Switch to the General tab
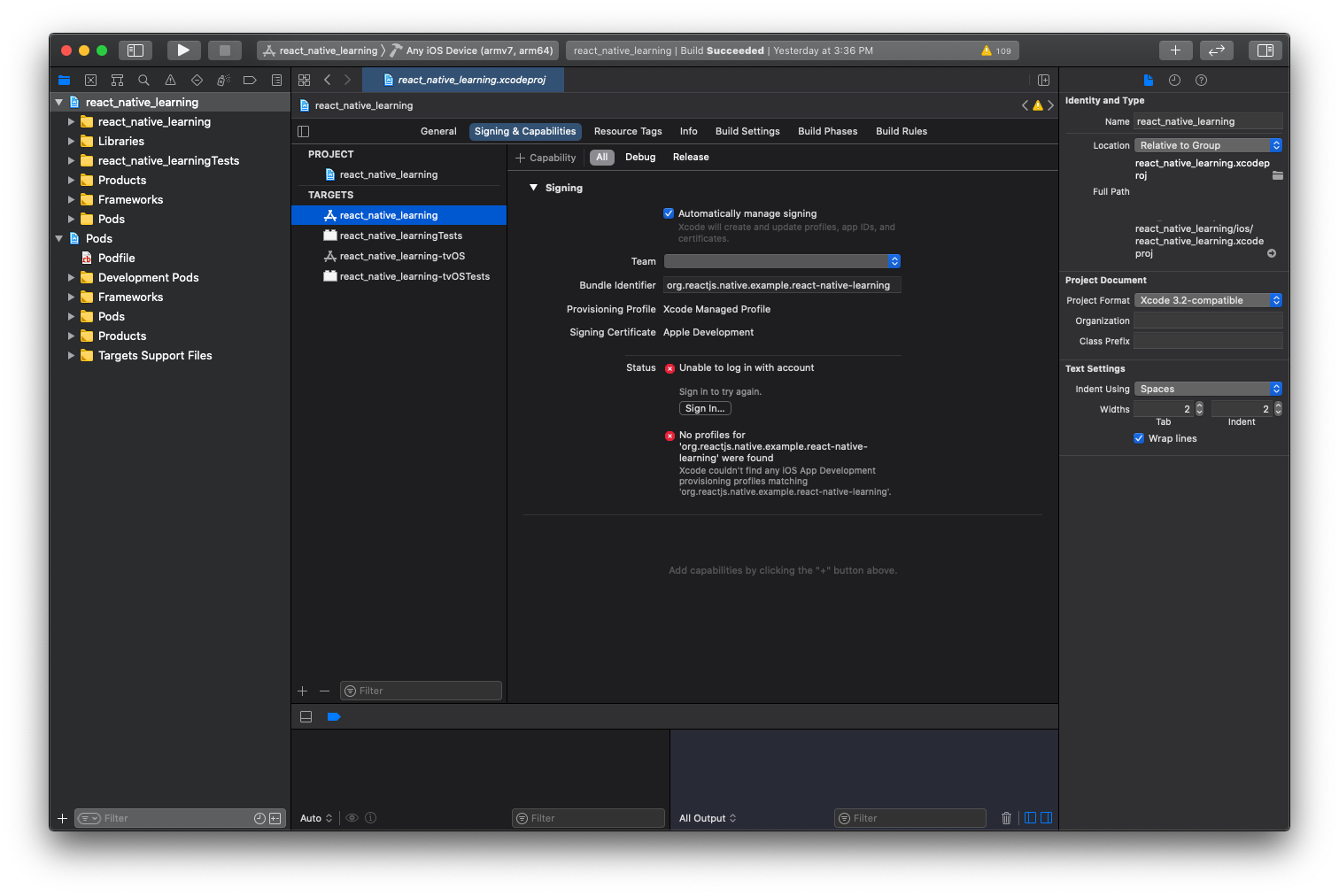The height and width of the screenshot is (896, 1339). click(x=438, y=131)
